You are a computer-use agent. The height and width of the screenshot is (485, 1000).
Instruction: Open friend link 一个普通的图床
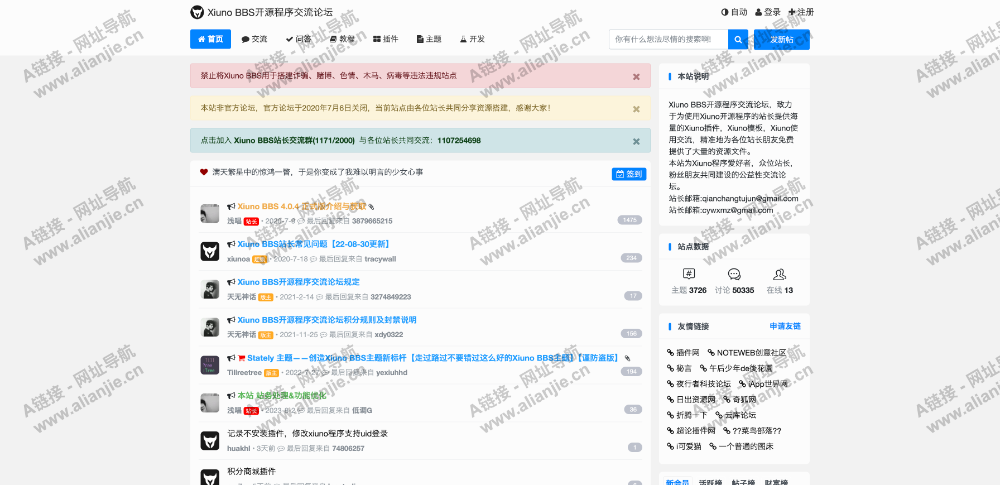[x=742, y=447]
